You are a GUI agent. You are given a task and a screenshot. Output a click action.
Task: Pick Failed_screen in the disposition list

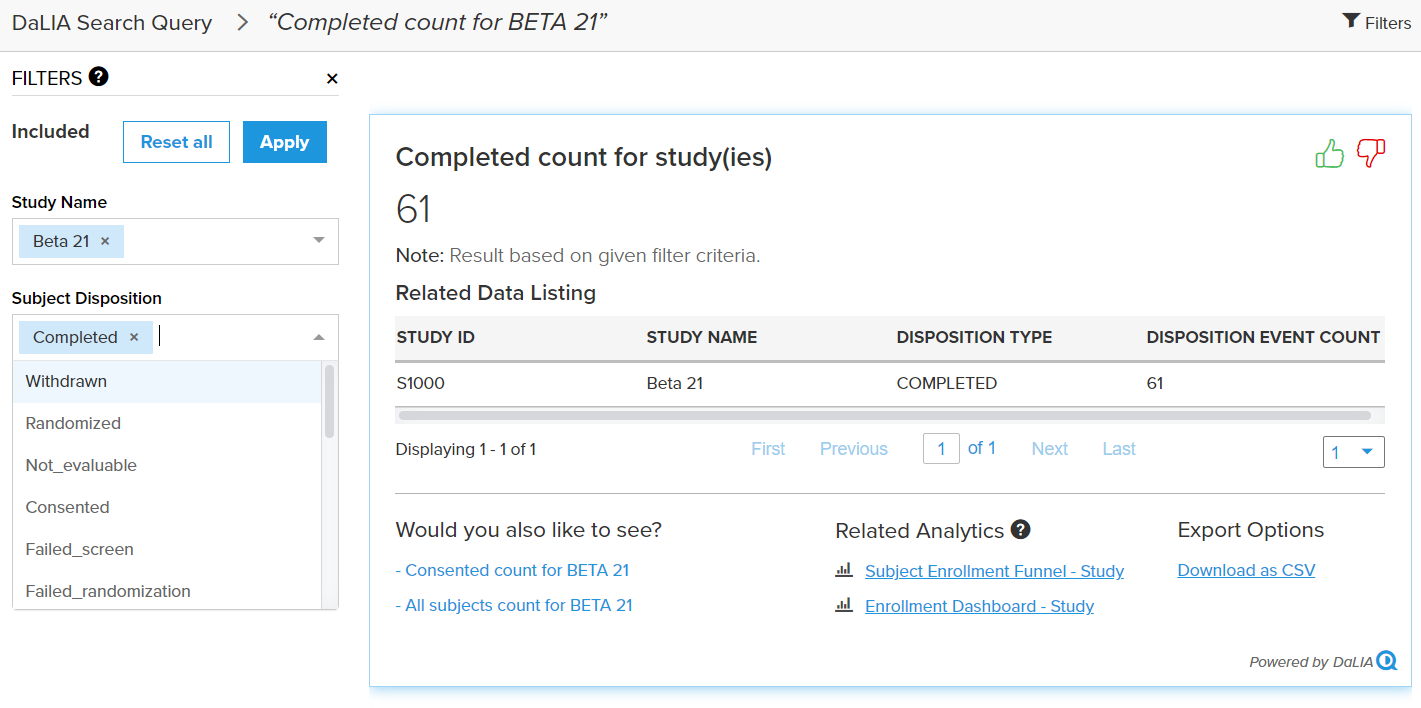pyautogui.click(x=79, y=549)
